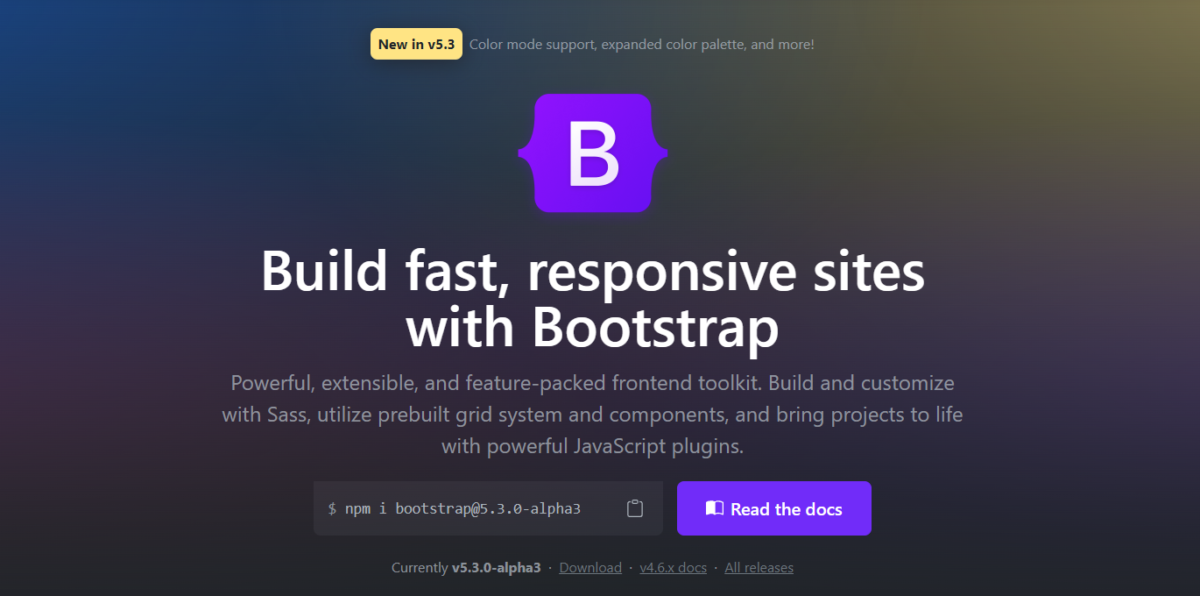
Task: Follow the Download link
Action: pos(590,567)
